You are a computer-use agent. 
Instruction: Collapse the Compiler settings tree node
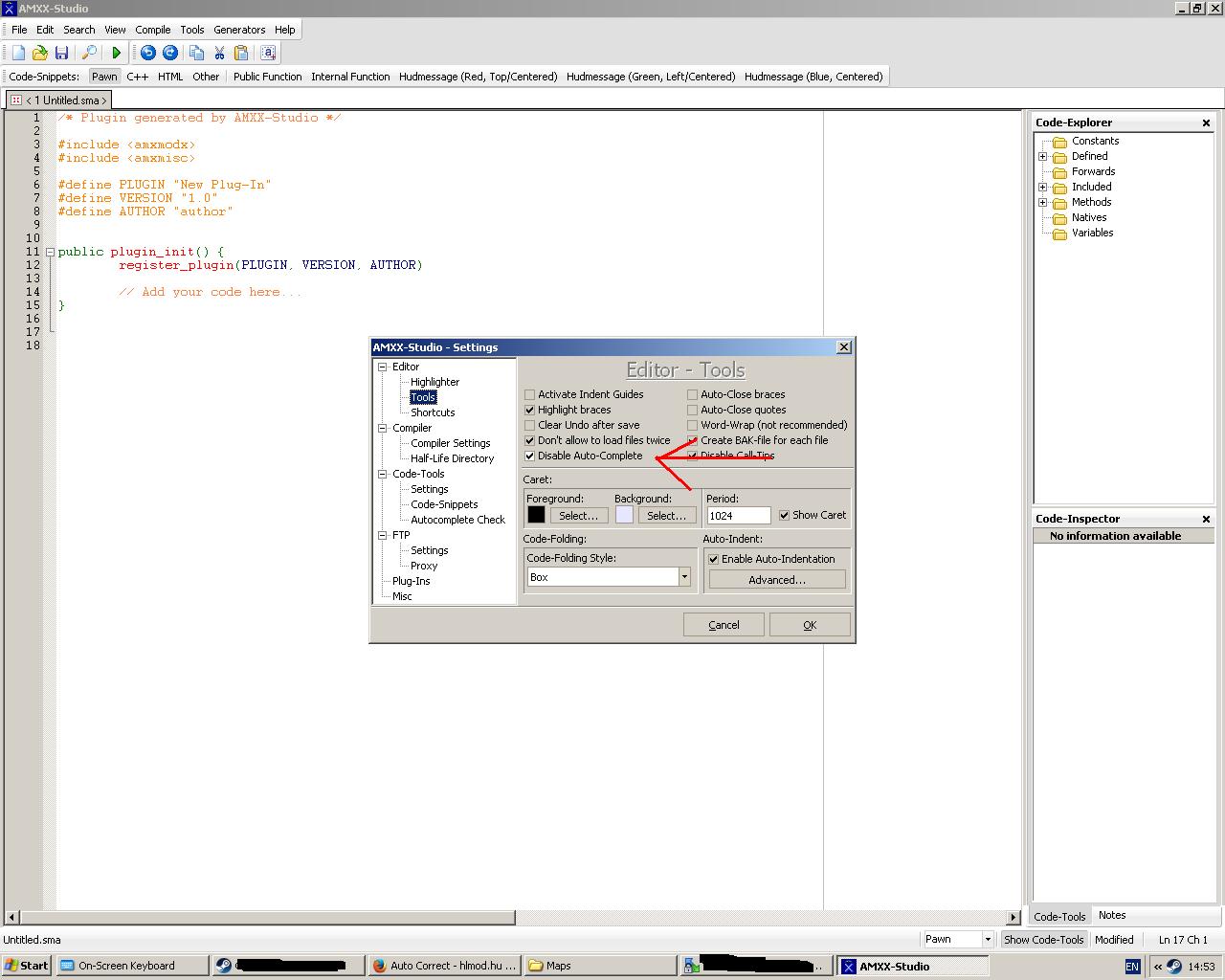[382, 428]
